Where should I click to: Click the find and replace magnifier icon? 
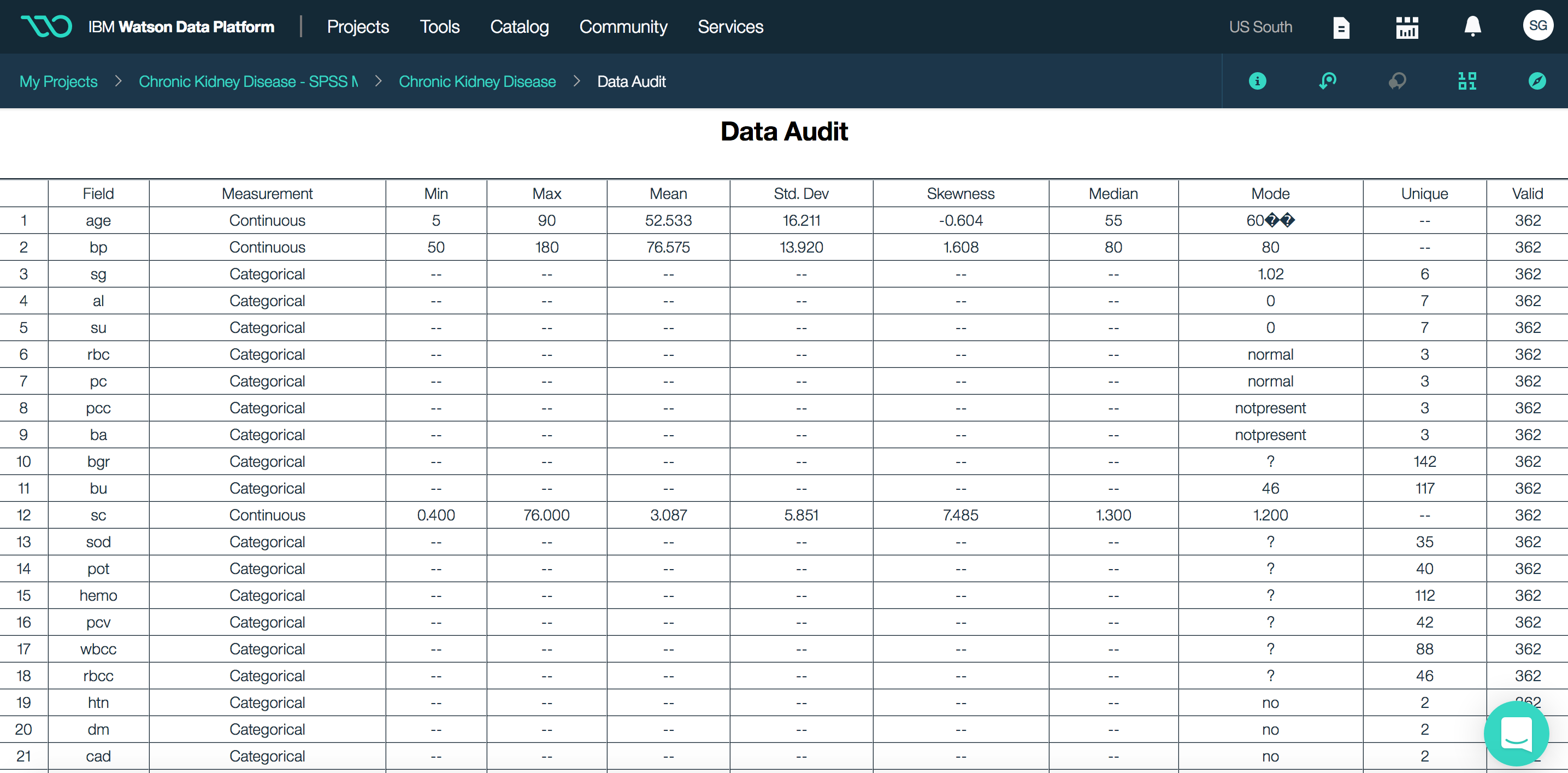click(1327, 81)
